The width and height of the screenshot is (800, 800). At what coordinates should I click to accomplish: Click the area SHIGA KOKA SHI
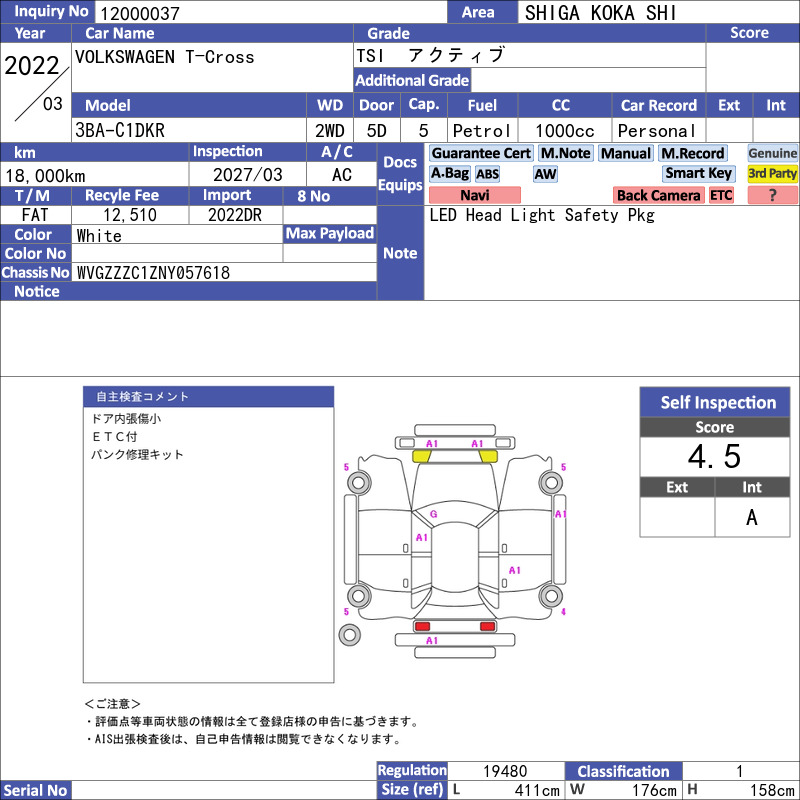pyautogui.click(x=601, y=13)
